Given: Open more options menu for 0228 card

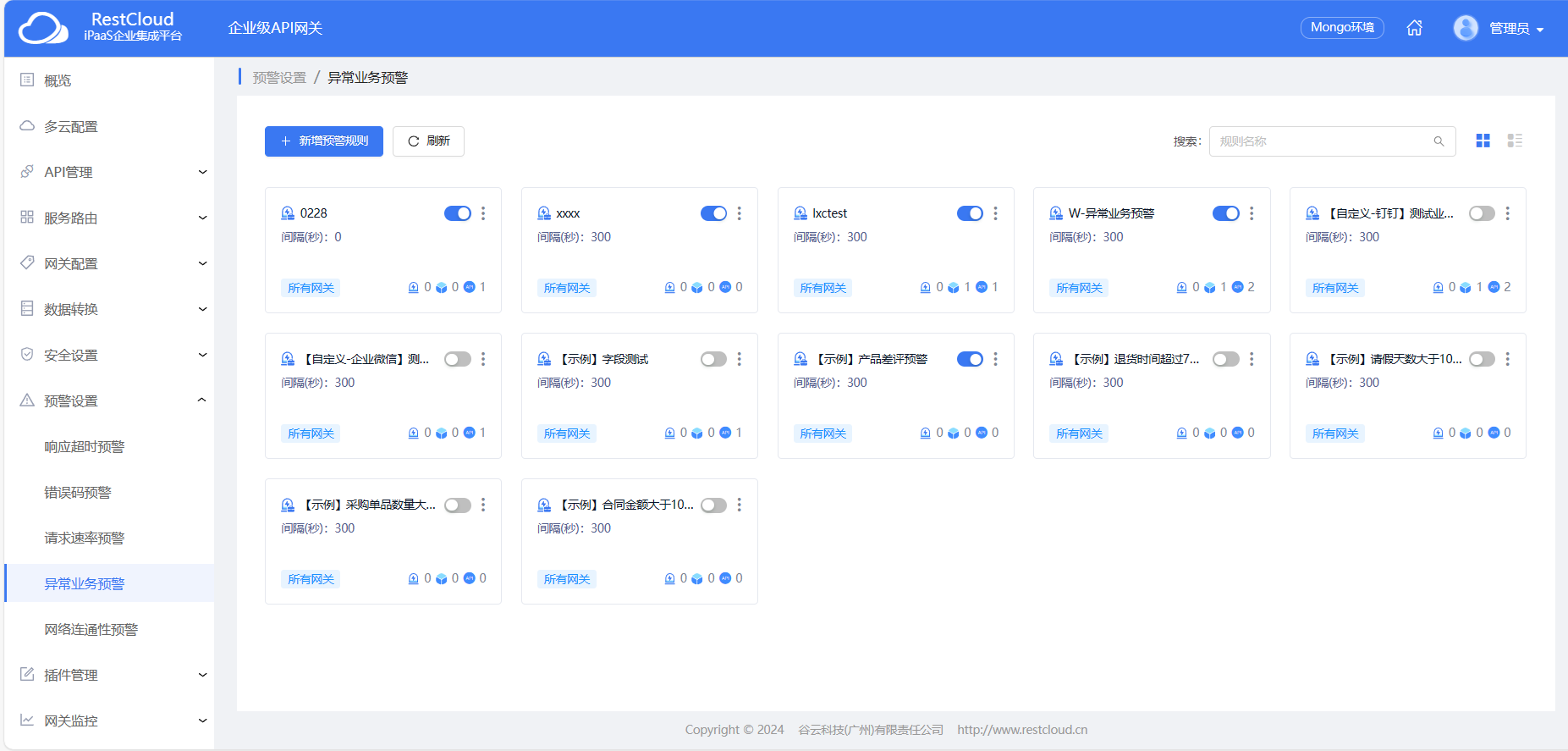Looking at the screenshot, I should coord(483,213).
